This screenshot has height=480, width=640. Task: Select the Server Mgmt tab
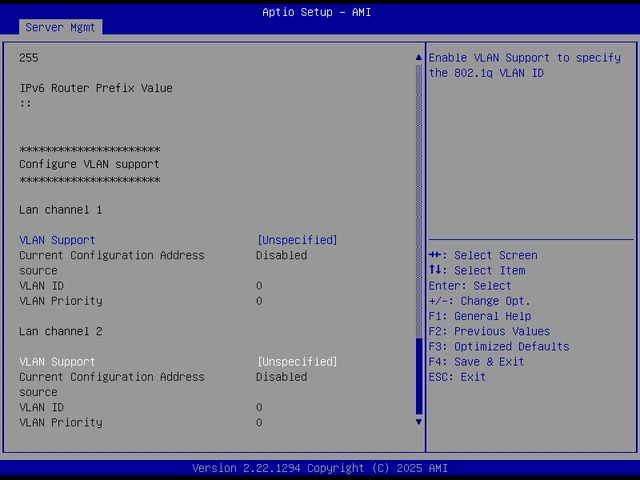[x=60, y=27]
